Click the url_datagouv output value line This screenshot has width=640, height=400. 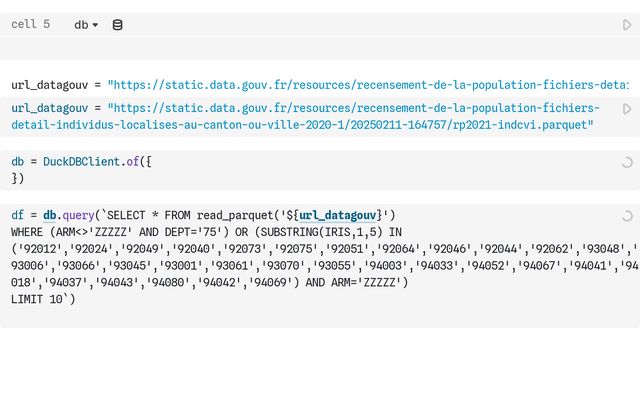[x=320, y=85]
